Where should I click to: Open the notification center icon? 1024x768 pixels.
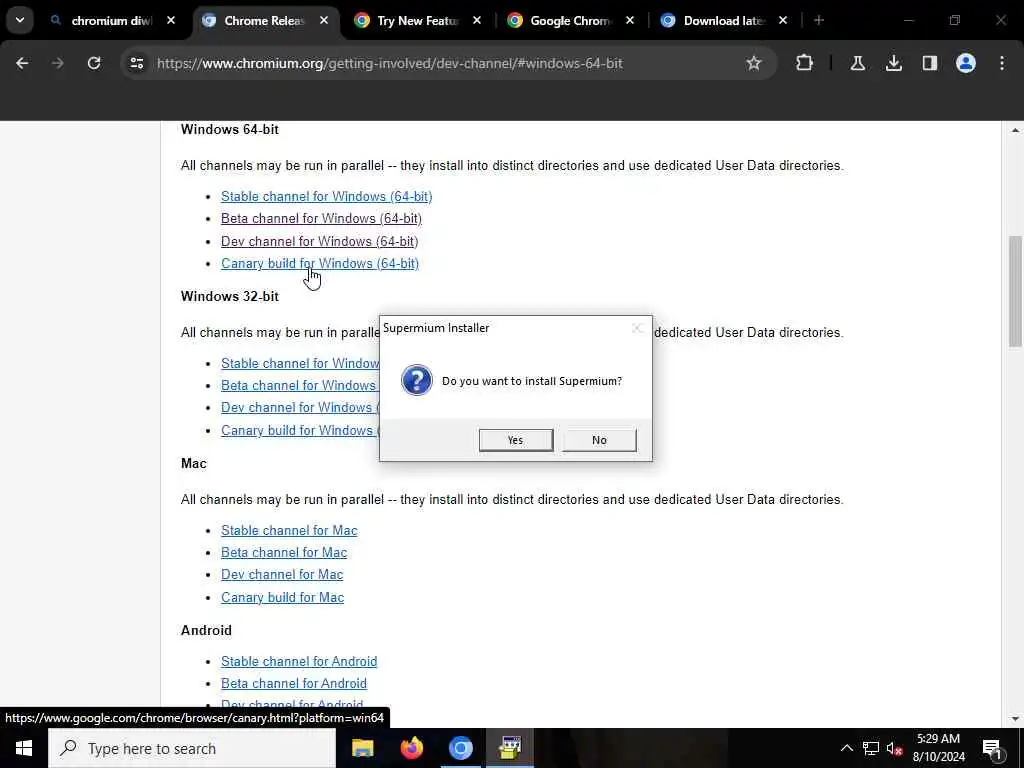pyautogui.click(x=991, y=748)
